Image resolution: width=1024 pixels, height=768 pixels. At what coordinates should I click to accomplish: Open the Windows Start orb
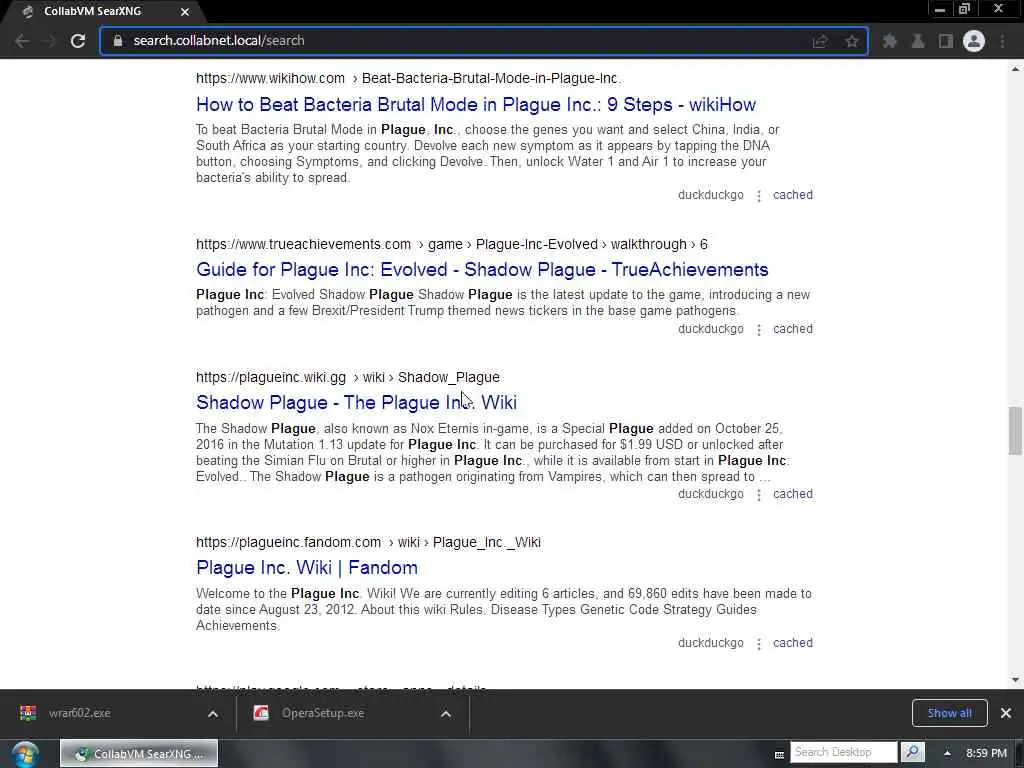24,754
